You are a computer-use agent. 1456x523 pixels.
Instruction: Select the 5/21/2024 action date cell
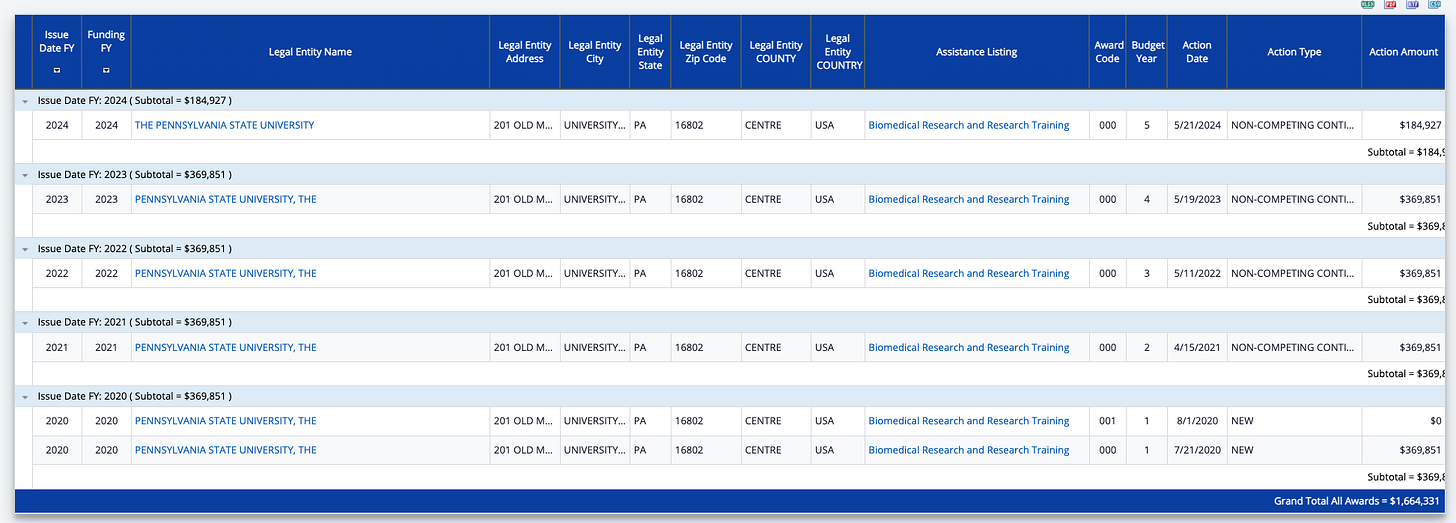pyautogui.click(x=1197, y=125)
